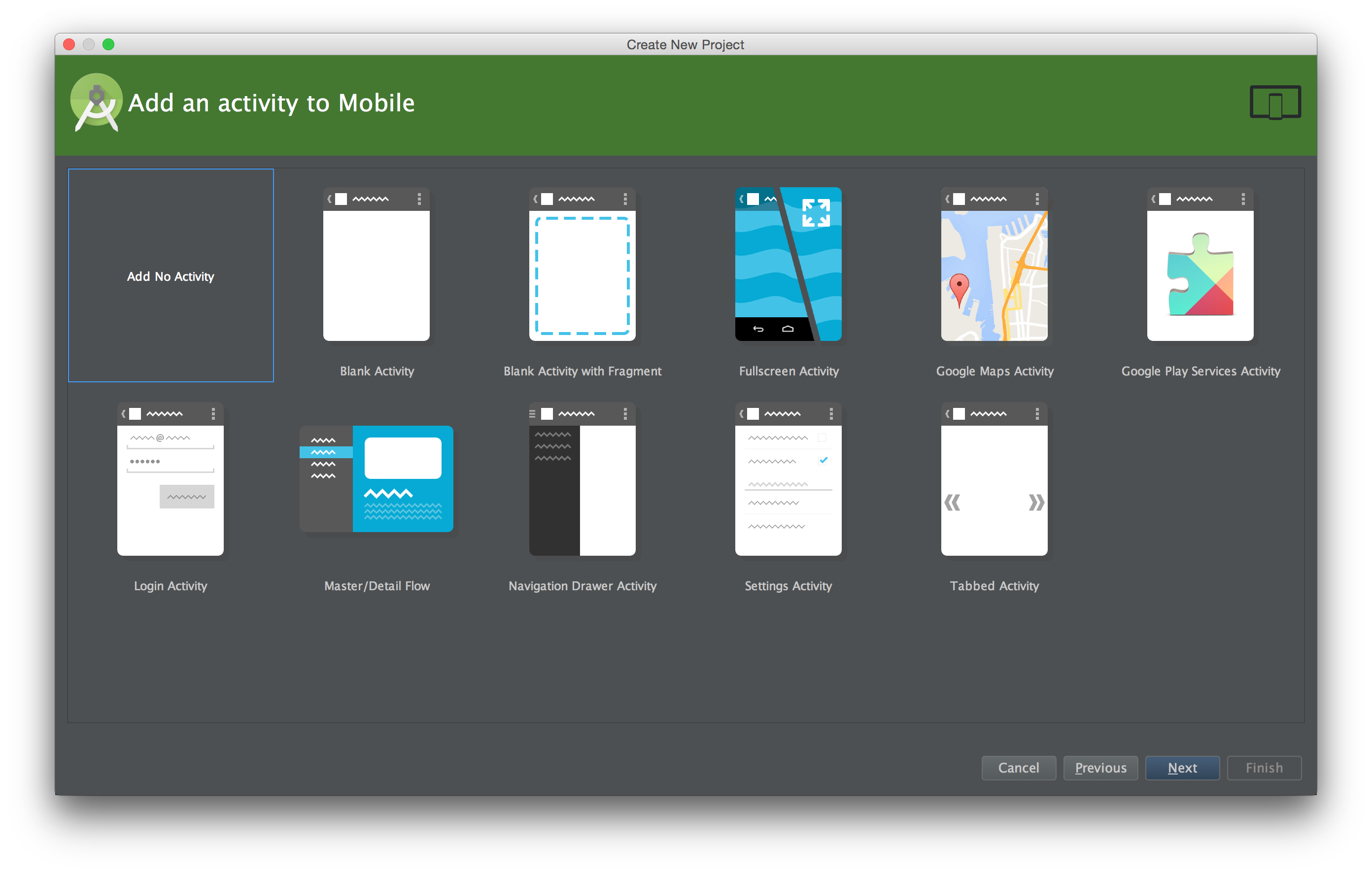Cancel the new project wizard
Screen dimensions: 1372x874
coord(1018,768)
